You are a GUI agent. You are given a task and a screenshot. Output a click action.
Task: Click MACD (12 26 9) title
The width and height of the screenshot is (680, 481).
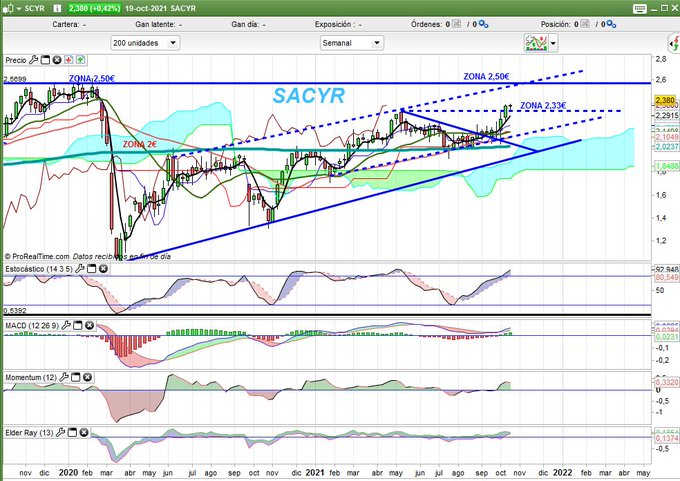pyautogui.click(x=32, y=325)
